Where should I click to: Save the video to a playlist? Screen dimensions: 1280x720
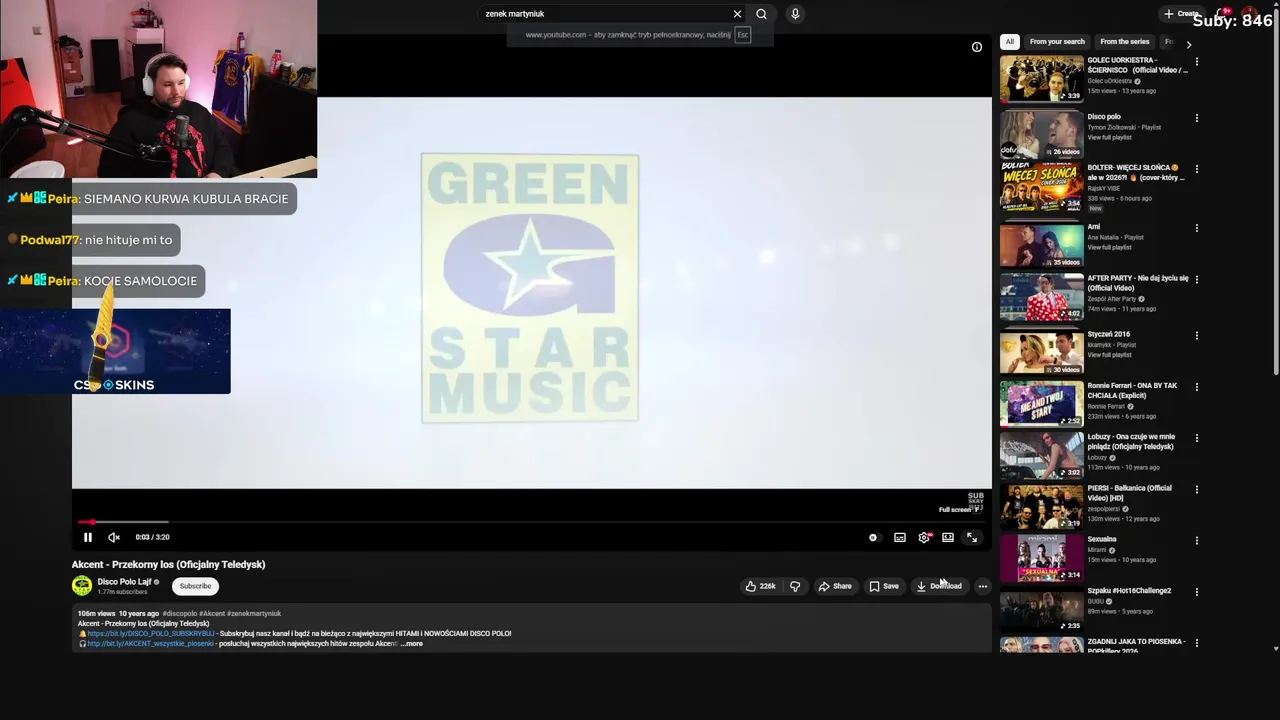(x=884, y=586)
